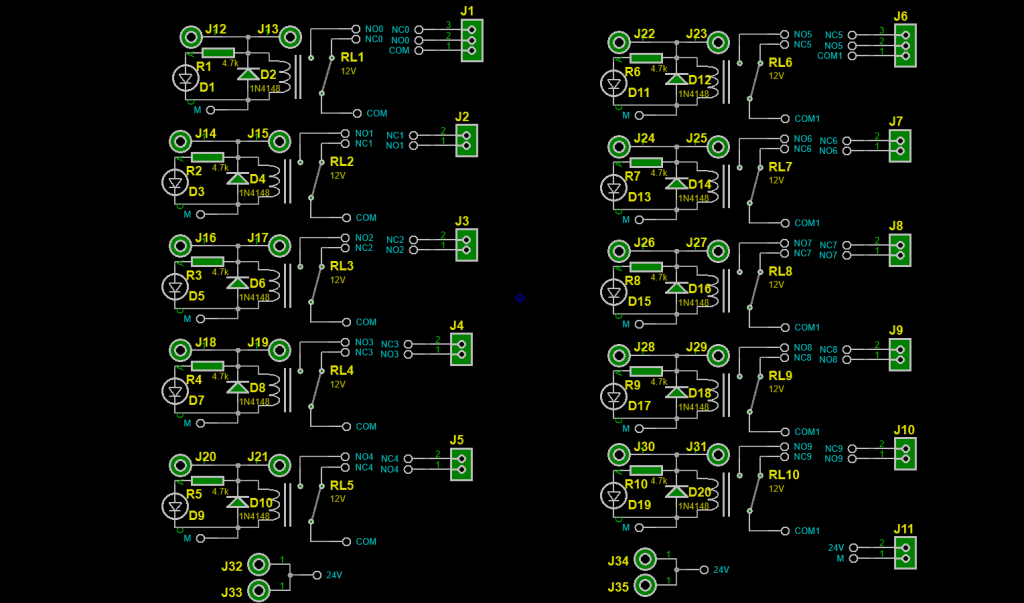Click the D2 1N4148 diode symbol
Image resolution: width=1024 pixels, height=603 pixels.
pos(247,74)
